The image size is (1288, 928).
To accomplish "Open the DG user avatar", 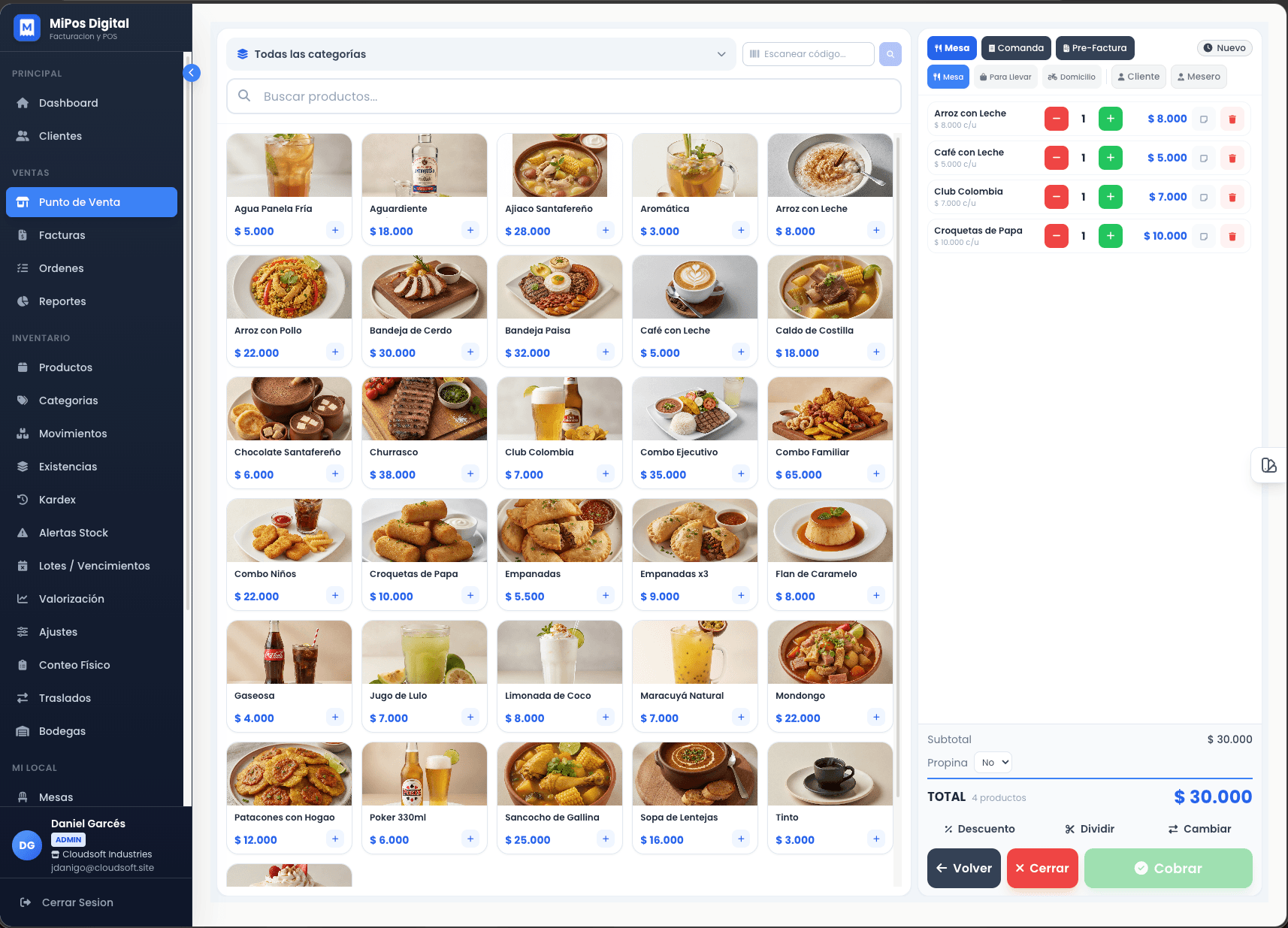I will 27,845.
